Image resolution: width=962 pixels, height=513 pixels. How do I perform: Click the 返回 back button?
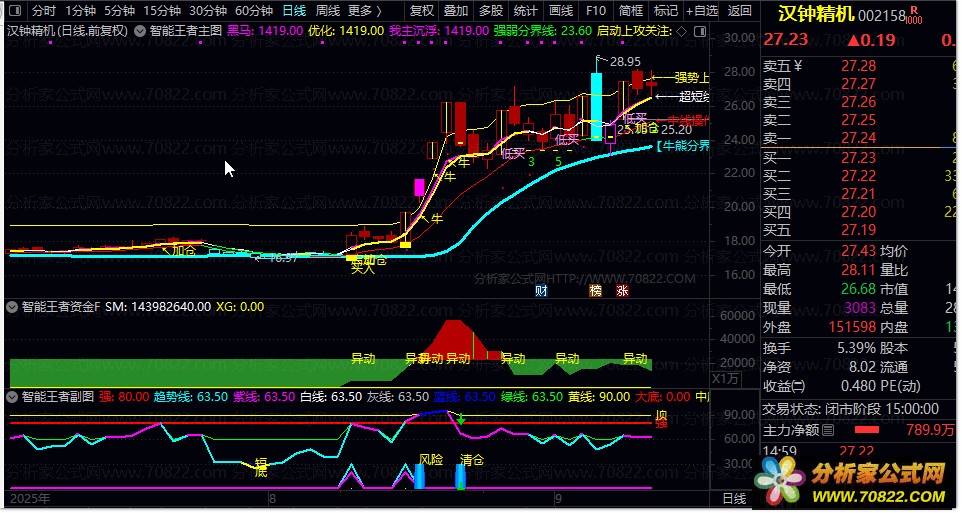(739, 10)
